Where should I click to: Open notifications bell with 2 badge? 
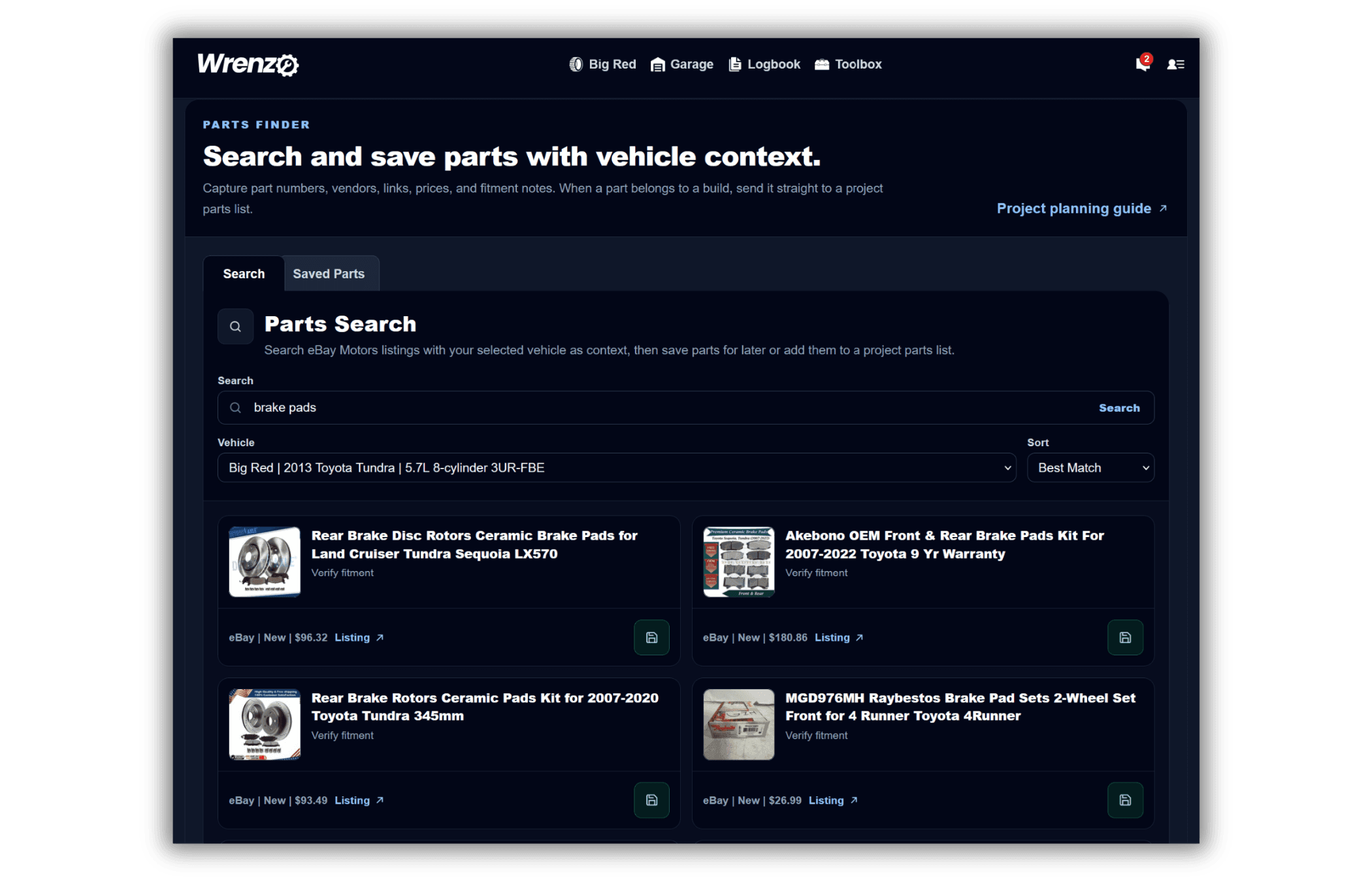(1143, 63)
